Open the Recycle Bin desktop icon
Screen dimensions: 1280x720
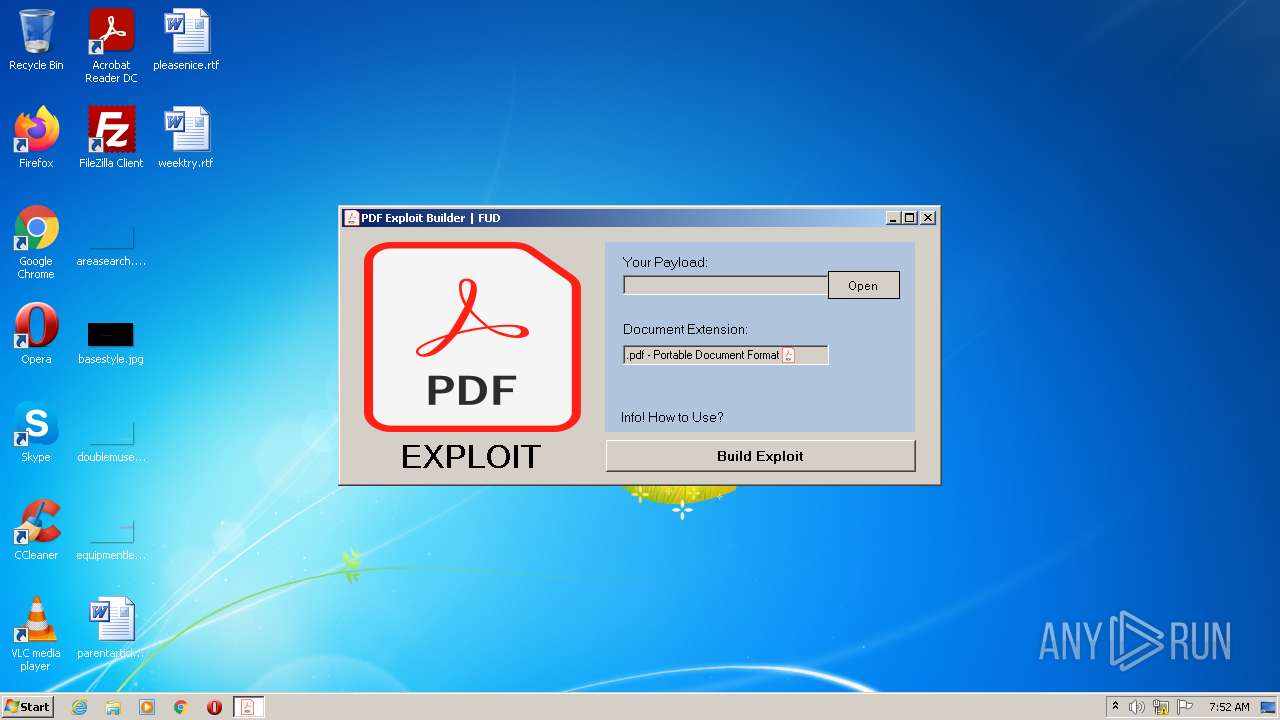(x=36, y=40)
